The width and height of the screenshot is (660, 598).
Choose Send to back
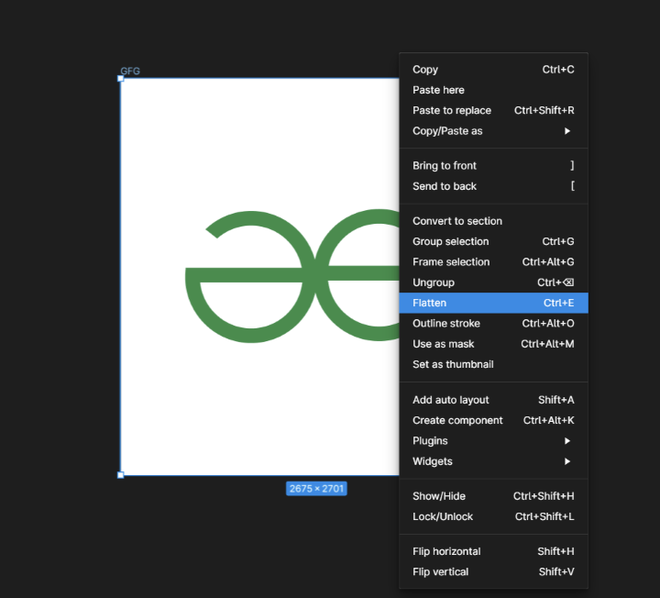[493, 186]
